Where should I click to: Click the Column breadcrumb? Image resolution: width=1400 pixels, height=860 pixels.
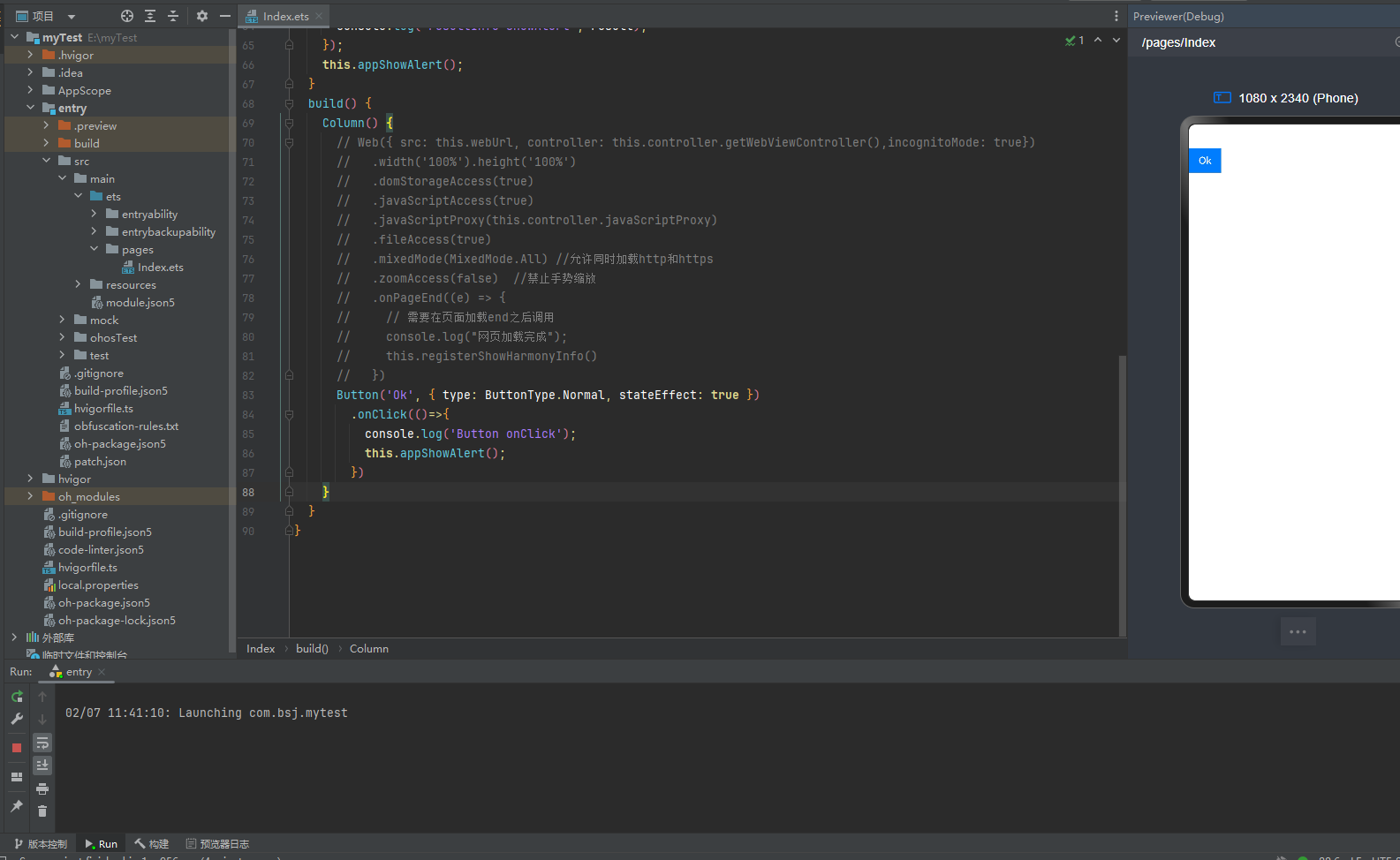click(369, 648)
